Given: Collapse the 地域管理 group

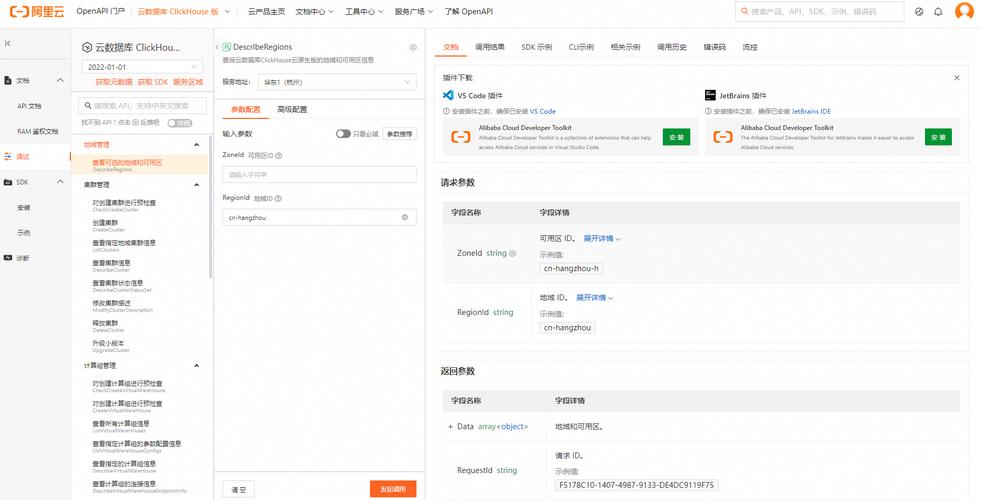Looking at the screenshot, I should [196, 145].
